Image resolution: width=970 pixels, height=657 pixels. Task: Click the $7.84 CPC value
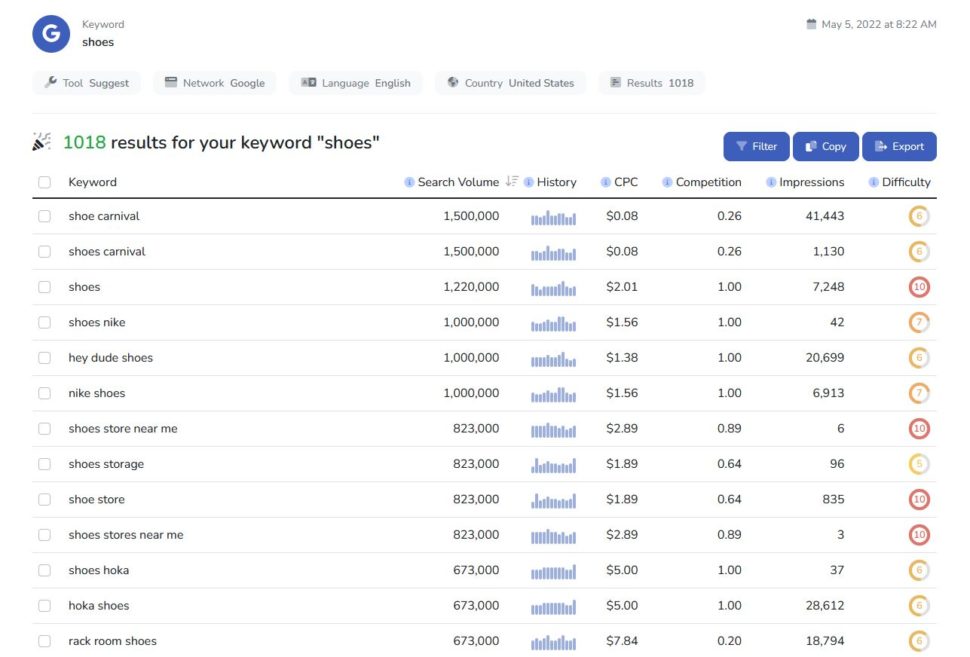pyautogui.click(x=622, y=641)
